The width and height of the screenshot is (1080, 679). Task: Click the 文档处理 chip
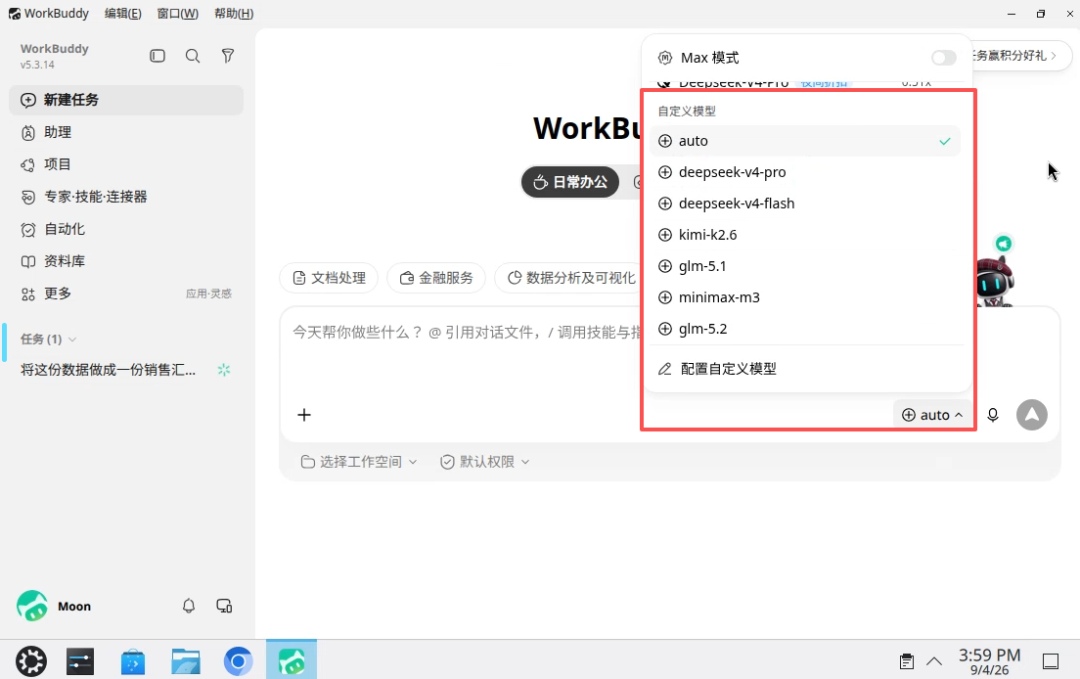coord(329,278)
